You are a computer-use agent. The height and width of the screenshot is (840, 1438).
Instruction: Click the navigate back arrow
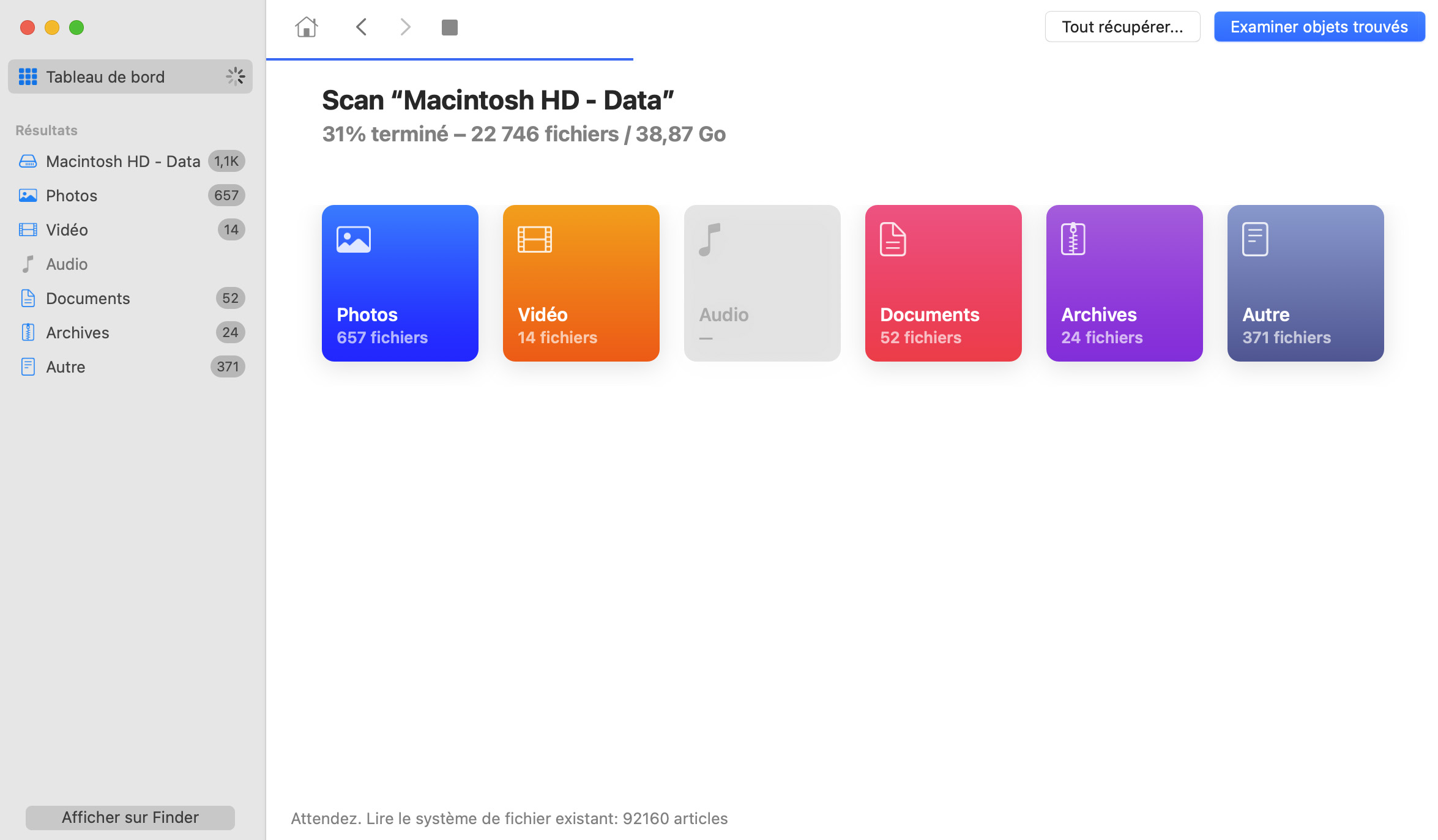[362, 27]
